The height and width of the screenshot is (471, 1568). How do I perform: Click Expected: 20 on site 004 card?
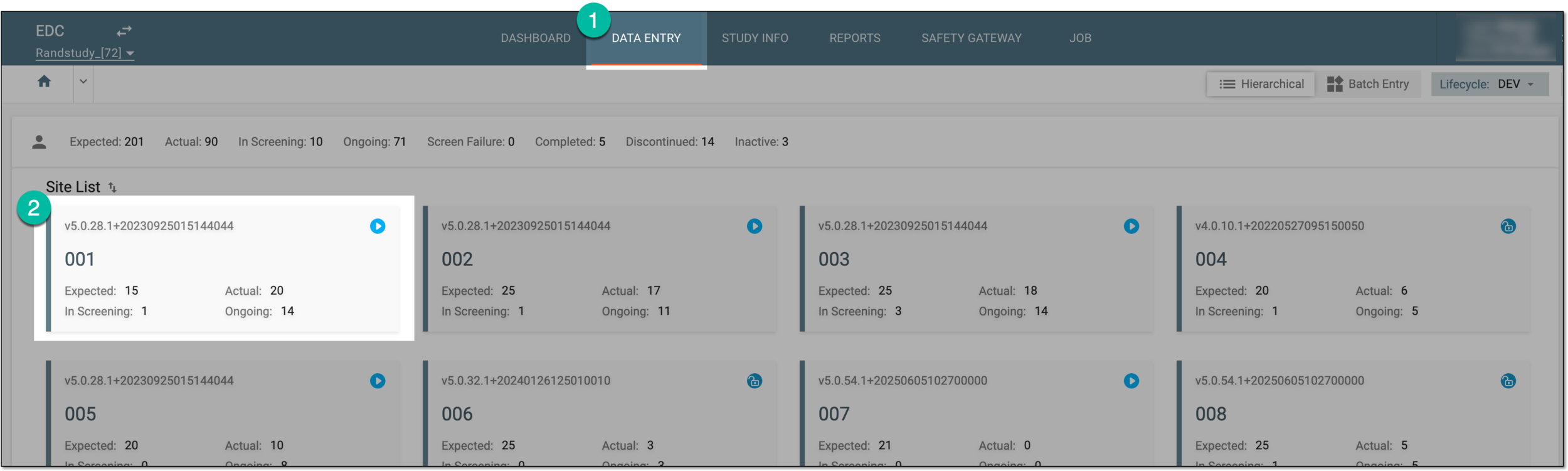1232,291
